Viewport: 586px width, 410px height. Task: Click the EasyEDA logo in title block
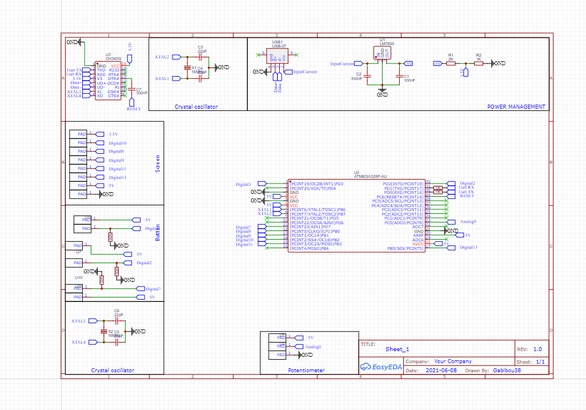(381, 367)
